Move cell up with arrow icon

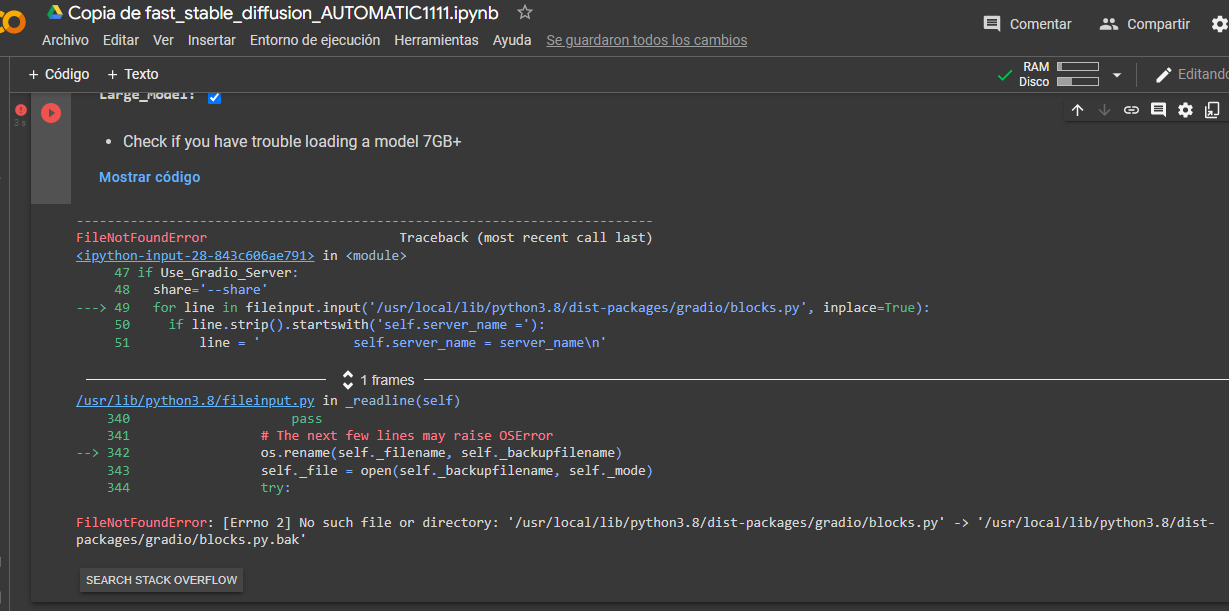click(x=1077, y=110)
